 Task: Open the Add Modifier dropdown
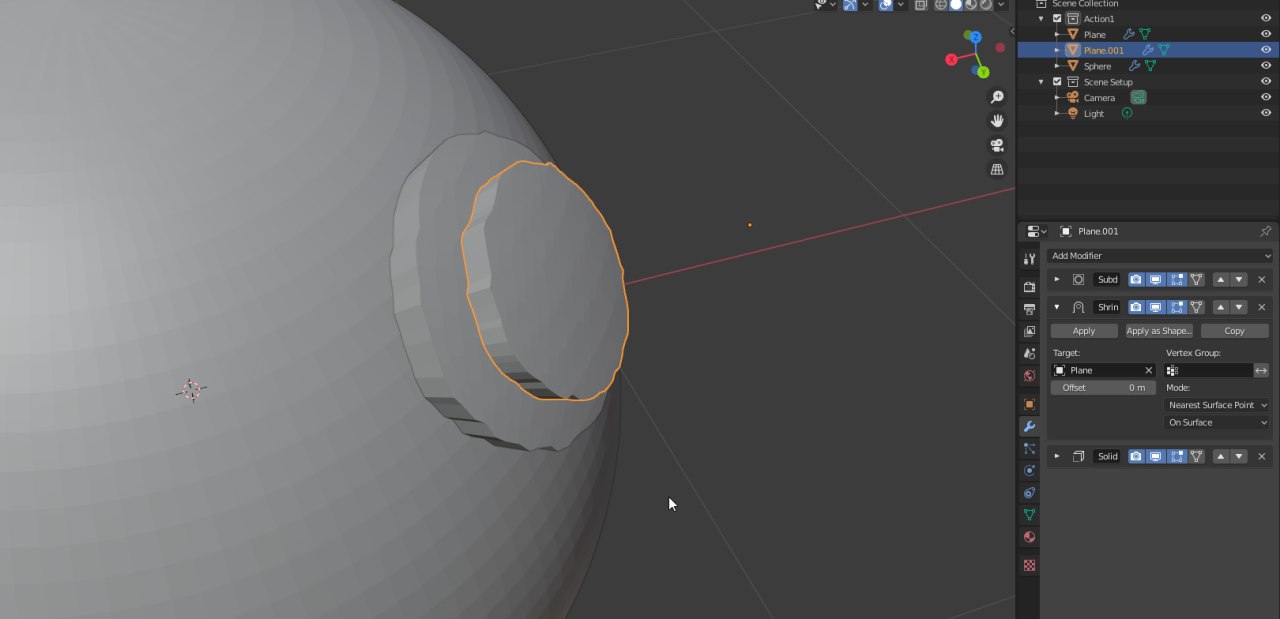[x=1160, y=256]
